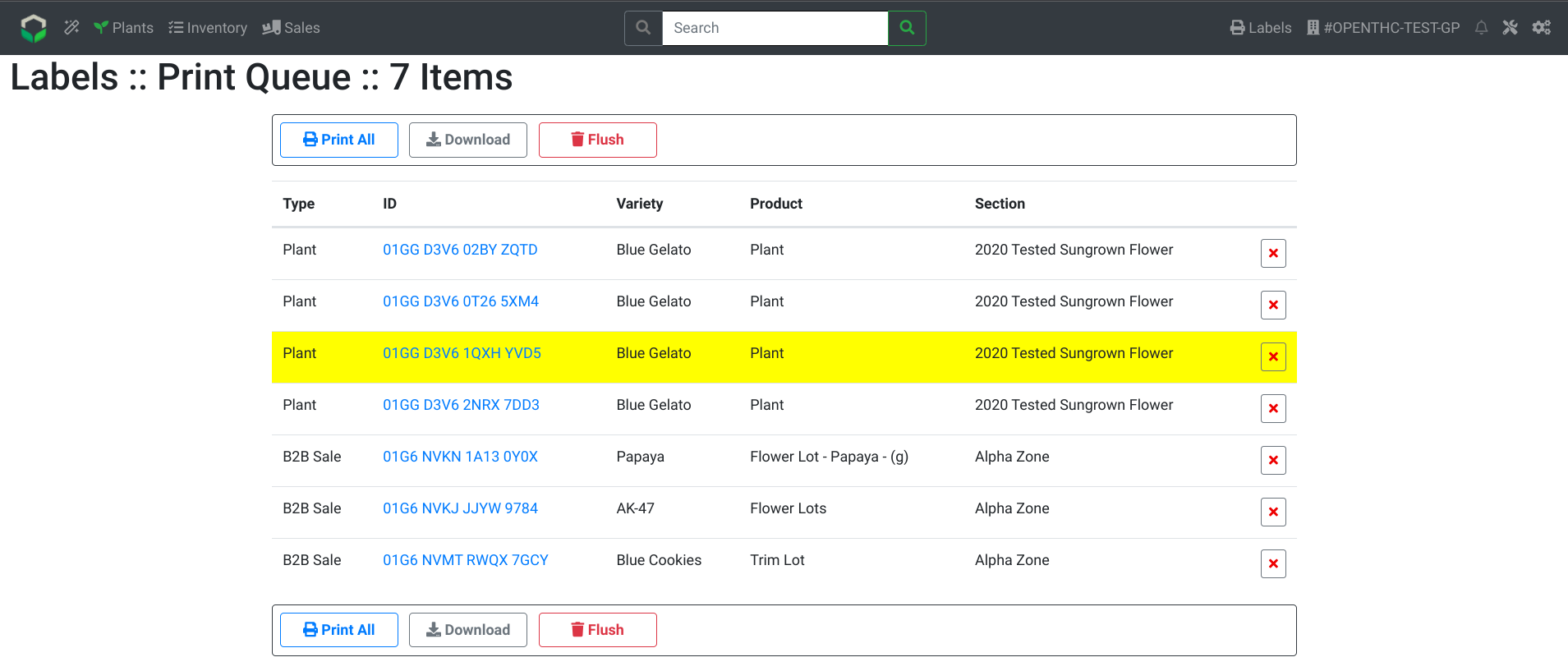This screenshot has height=671, width=1568.
Task: Select the Blue Cookies variety cell
Action: click(659, 560)
